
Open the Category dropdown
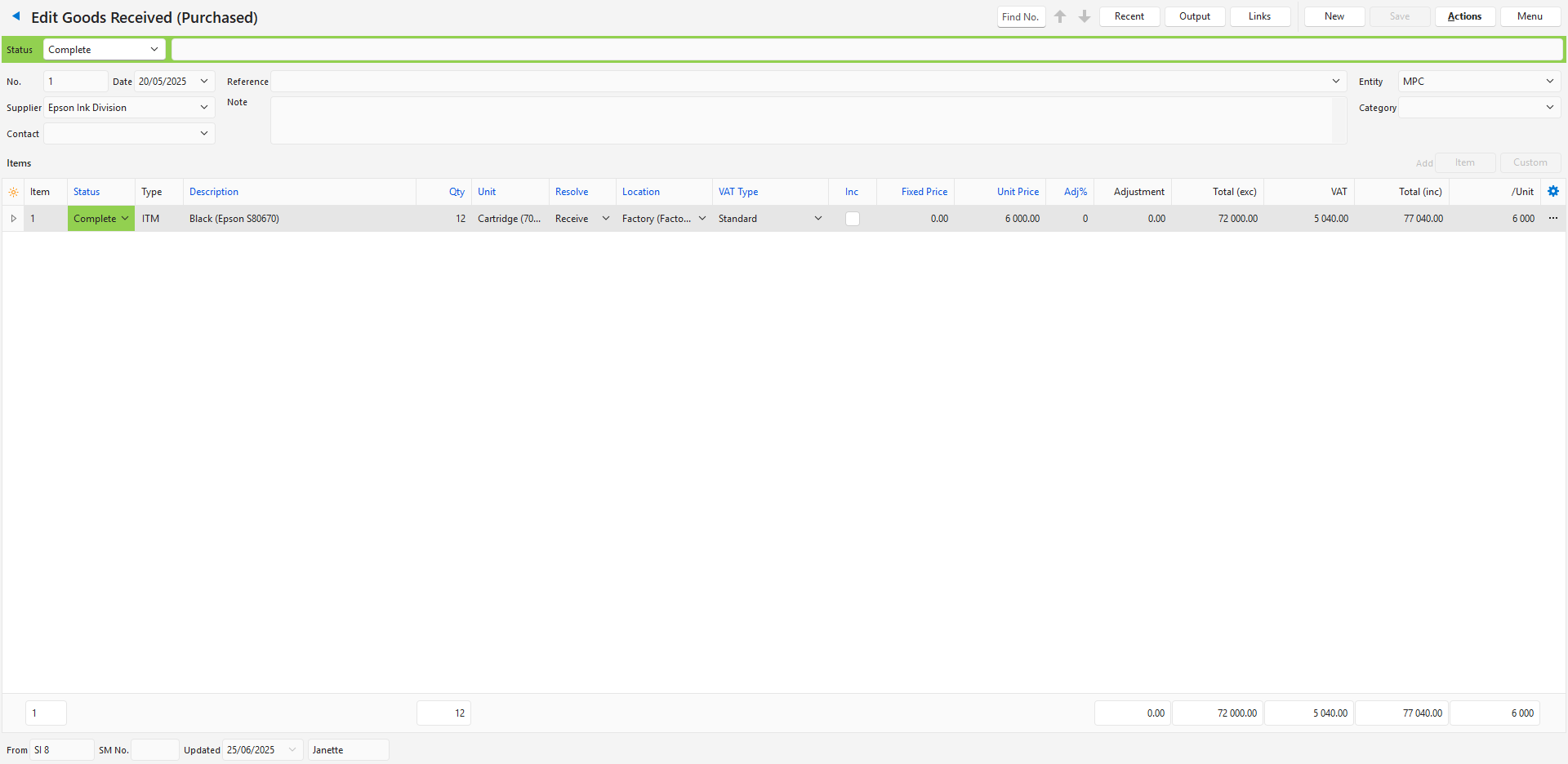coord(1549,108)
